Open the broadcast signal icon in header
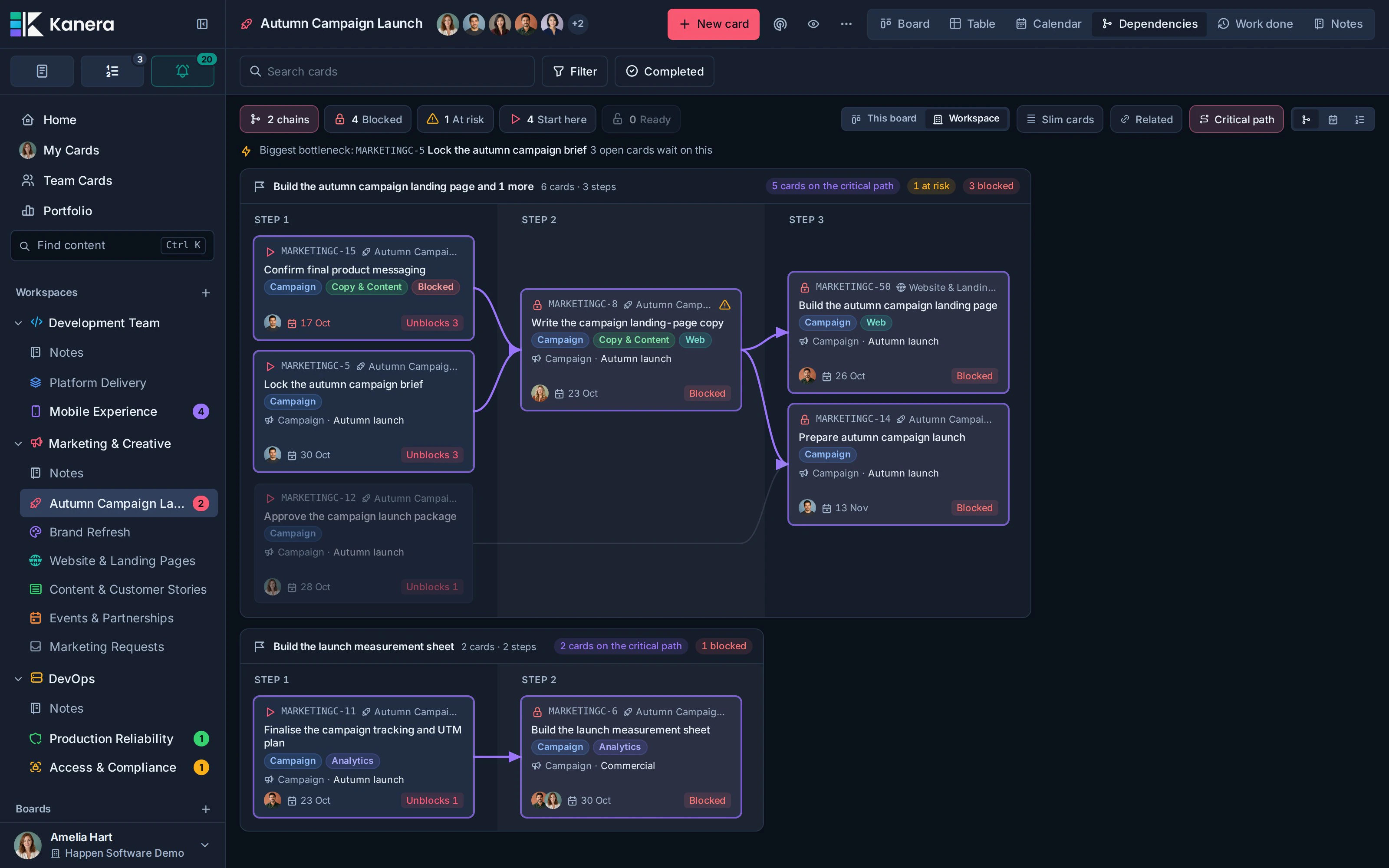 780,23
